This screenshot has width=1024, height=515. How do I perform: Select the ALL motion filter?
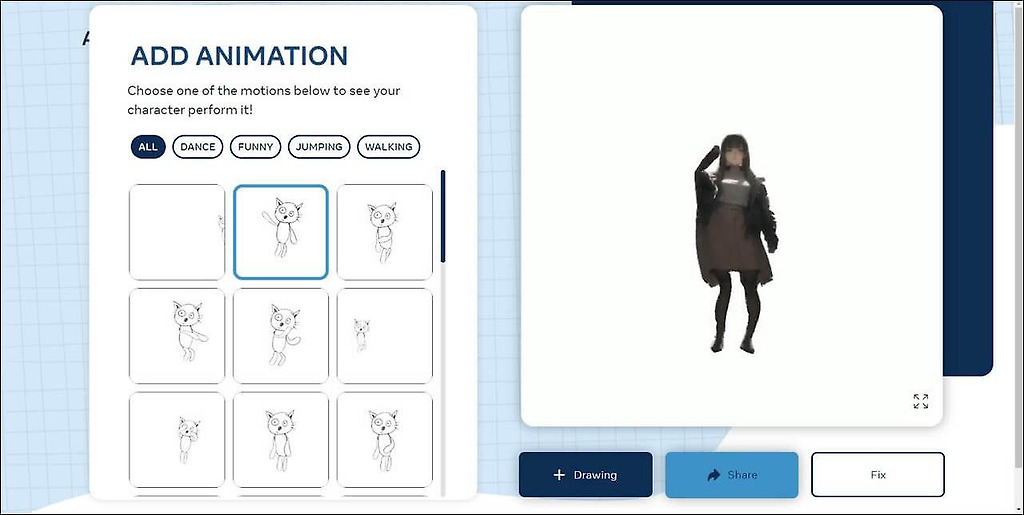[x=148, y=147]
